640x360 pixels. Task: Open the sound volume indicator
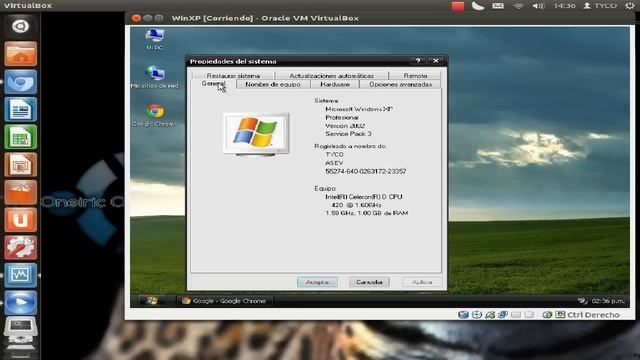538,6
